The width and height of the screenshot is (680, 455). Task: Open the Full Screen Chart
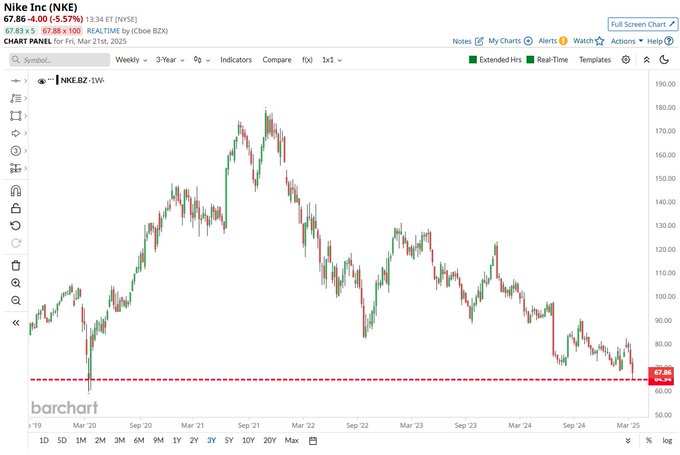642,24
